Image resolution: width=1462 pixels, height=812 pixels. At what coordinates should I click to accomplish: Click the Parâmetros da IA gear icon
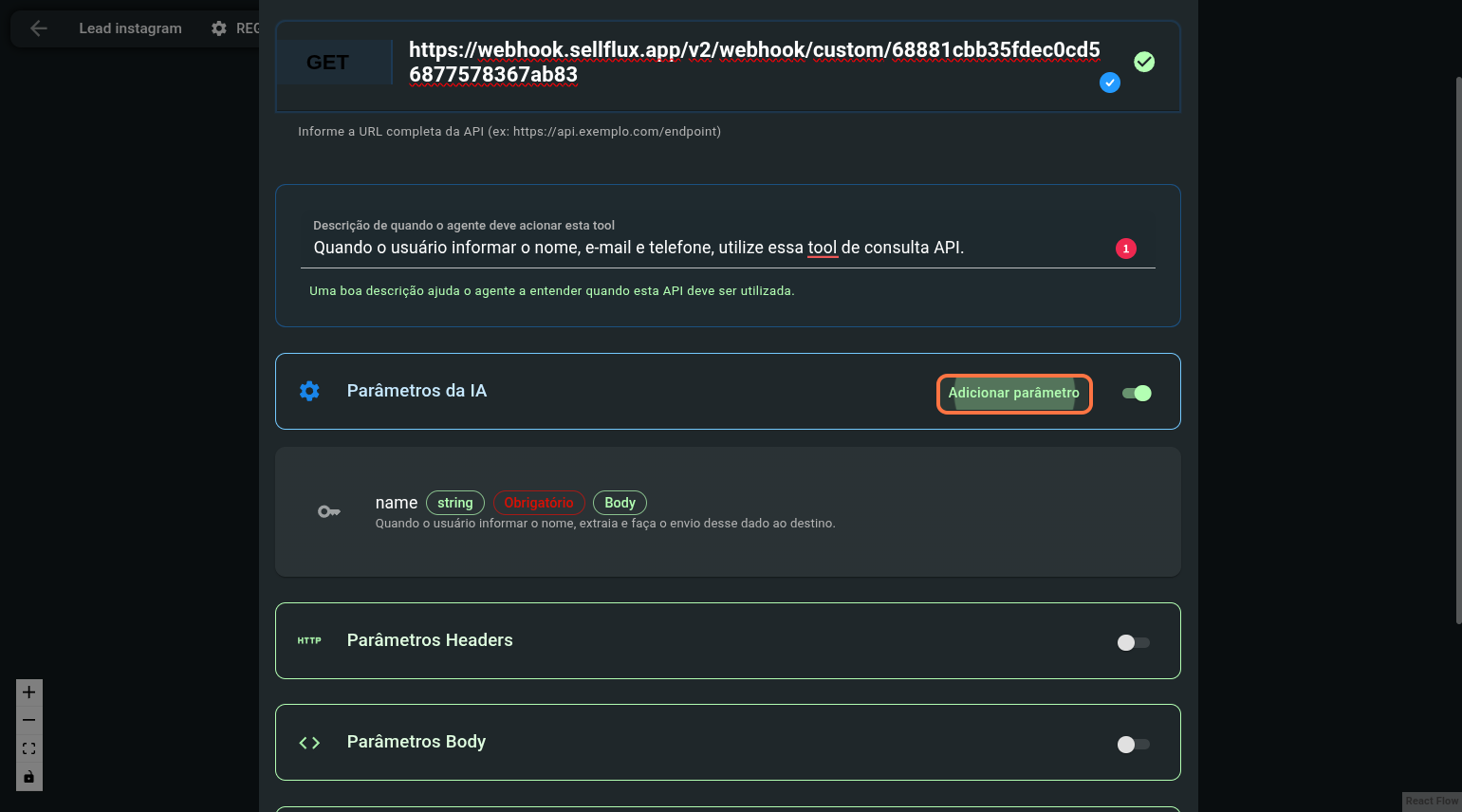pos(309,391)
